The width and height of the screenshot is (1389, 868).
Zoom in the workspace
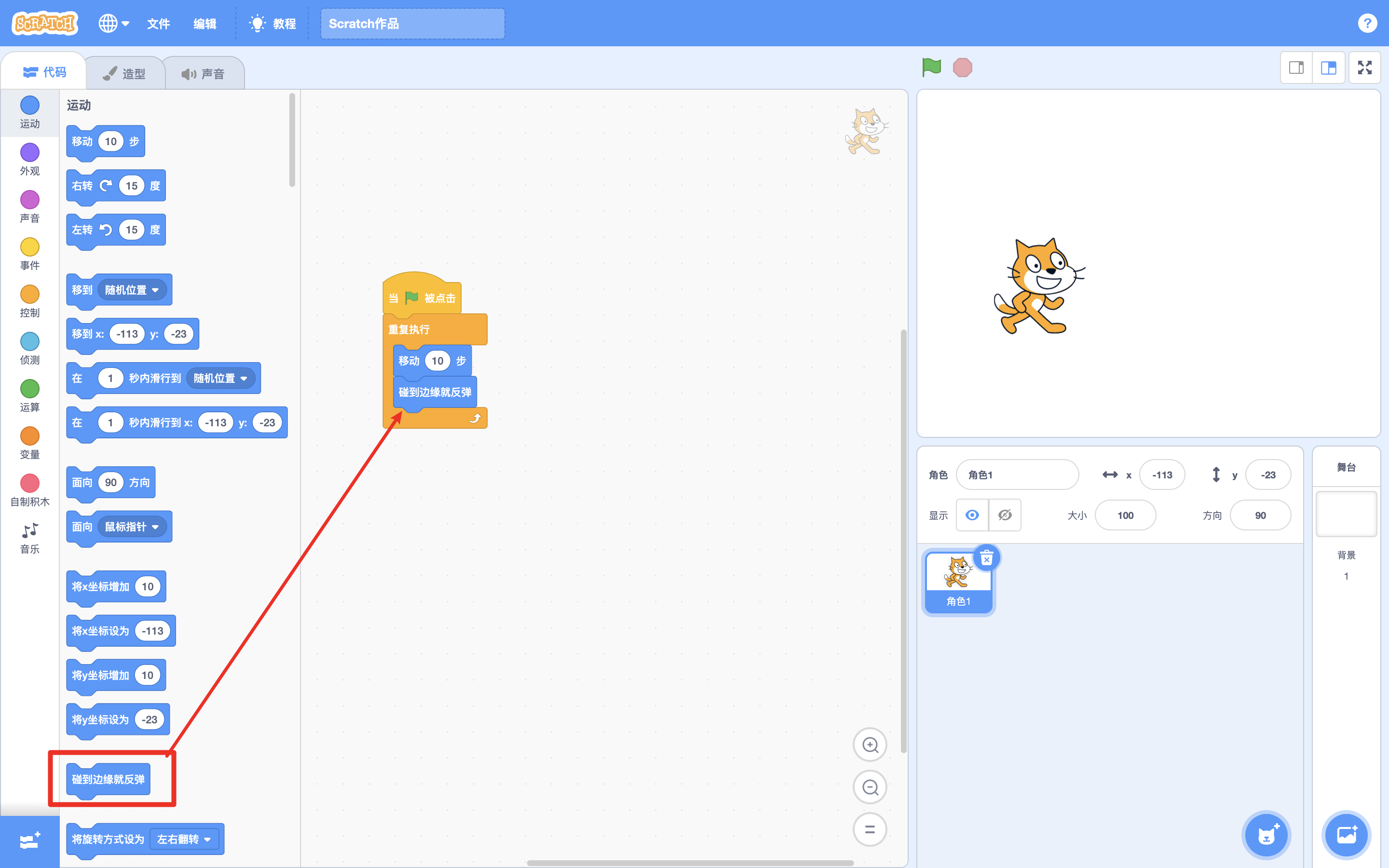870,745
